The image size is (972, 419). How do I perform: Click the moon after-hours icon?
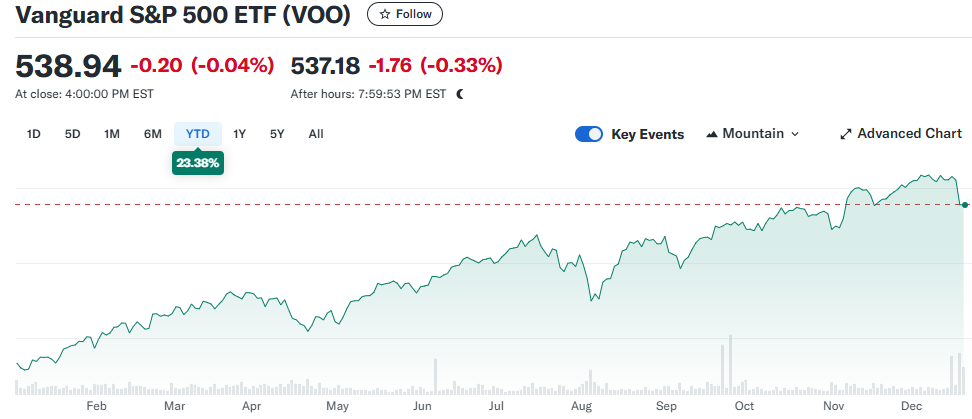tap(460, 94)
